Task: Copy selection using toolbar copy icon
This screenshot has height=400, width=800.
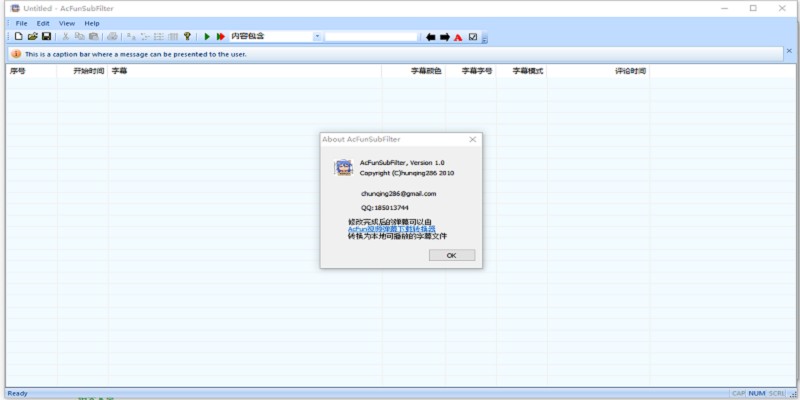Action: point(80,36)
